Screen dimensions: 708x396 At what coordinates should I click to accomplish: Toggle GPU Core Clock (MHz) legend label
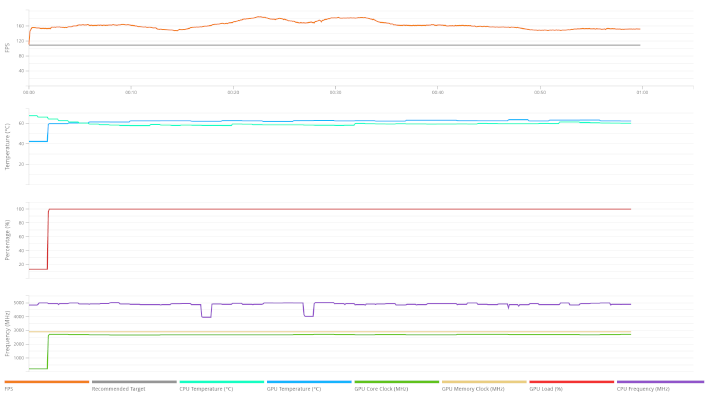coord(381,389)
